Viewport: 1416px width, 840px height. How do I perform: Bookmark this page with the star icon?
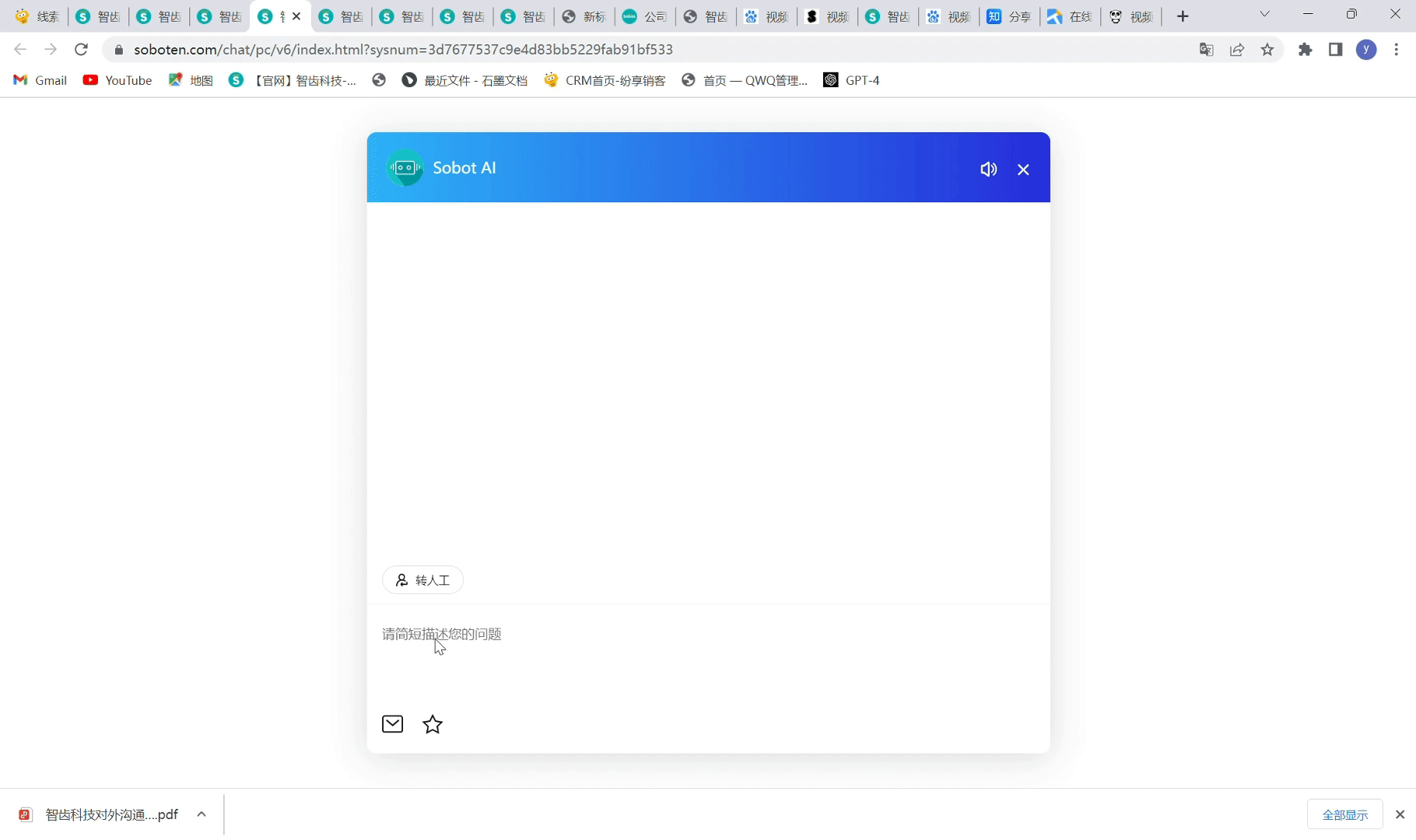1267,50
